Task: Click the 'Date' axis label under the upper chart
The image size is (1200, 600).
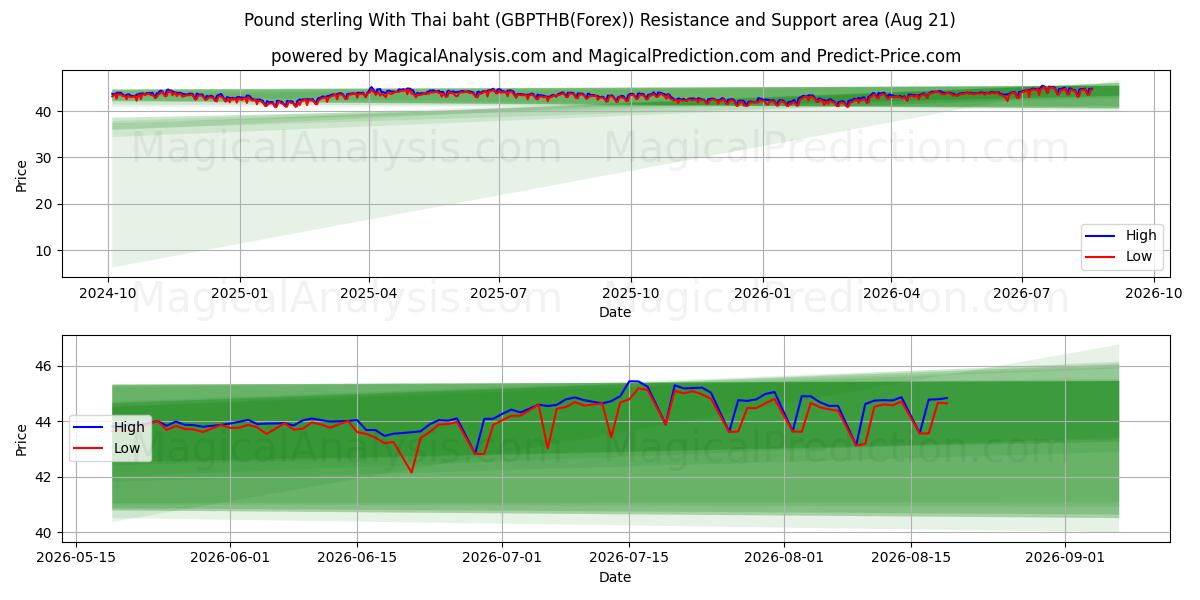Action: (x=615, y=312)
